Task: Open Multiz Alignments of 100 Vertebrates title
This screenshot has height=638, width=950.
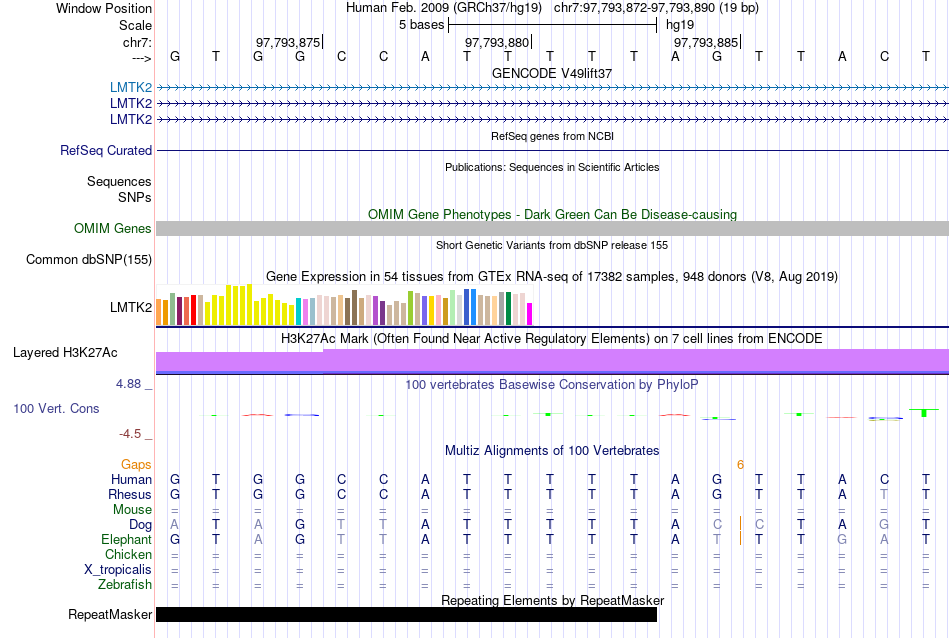Action: pyautogui.click(x=552, y=451)
